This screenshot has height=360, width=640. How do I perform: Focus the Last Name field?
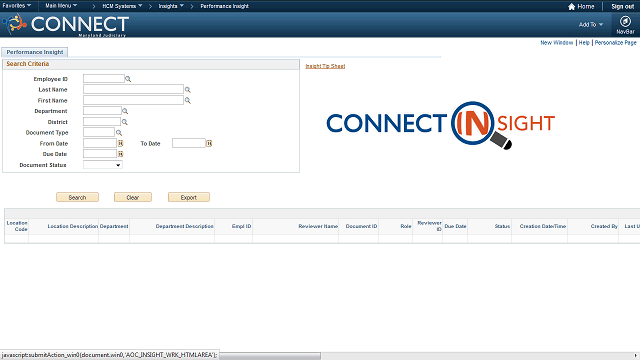pyautogui.click(x=133, y=89)
